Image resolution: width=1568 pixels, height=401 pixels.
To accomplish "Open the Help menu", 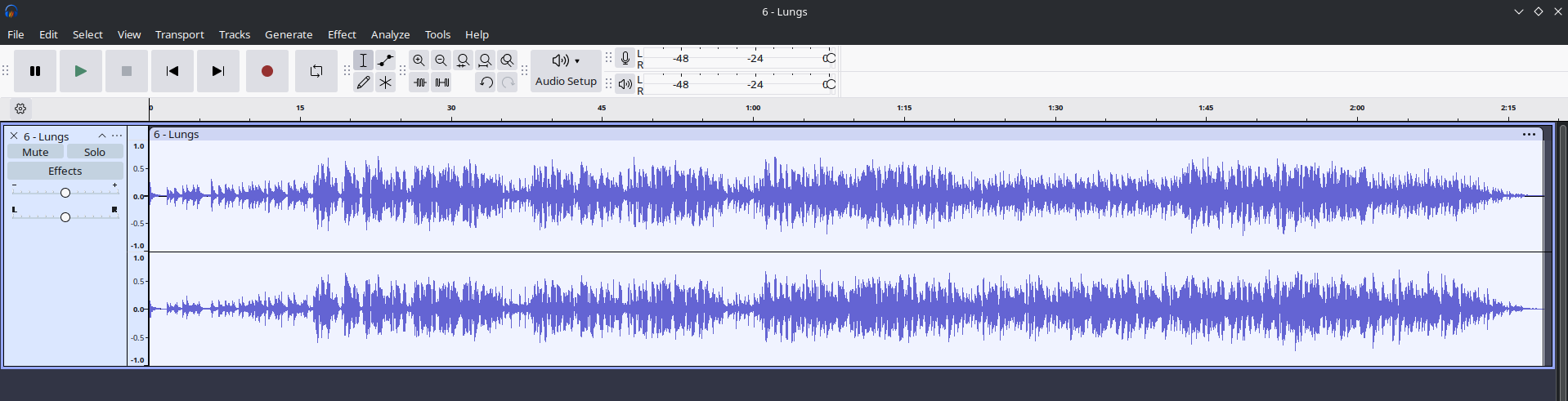I will 477,34.
